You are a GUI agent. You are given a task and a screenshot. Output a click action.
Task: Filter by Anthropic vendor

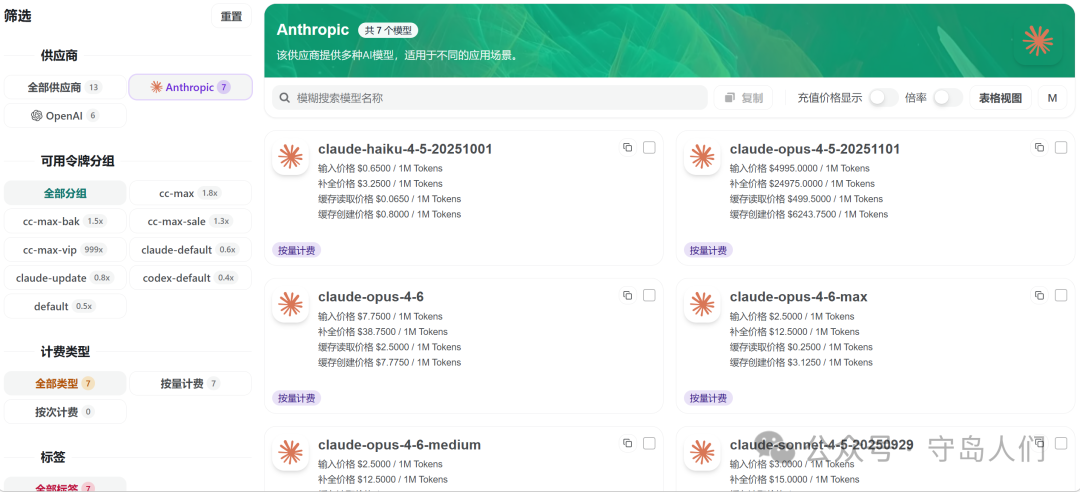click(190, 88)
